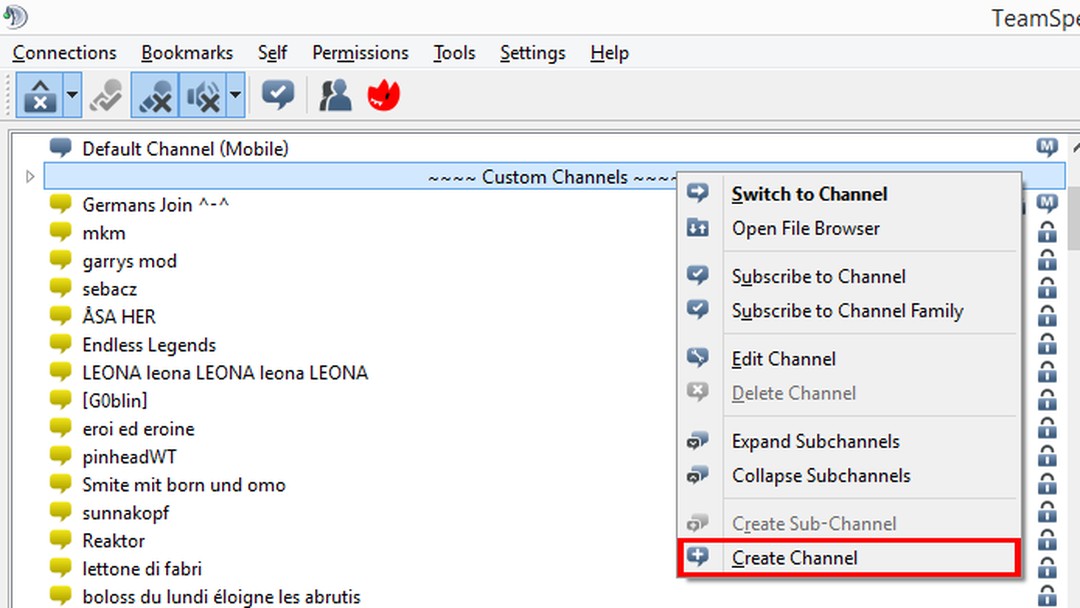This screenshot has height=608, width=1080.
Task: Expand the Custom Channels tree arrow
Action: coord(29,176)
